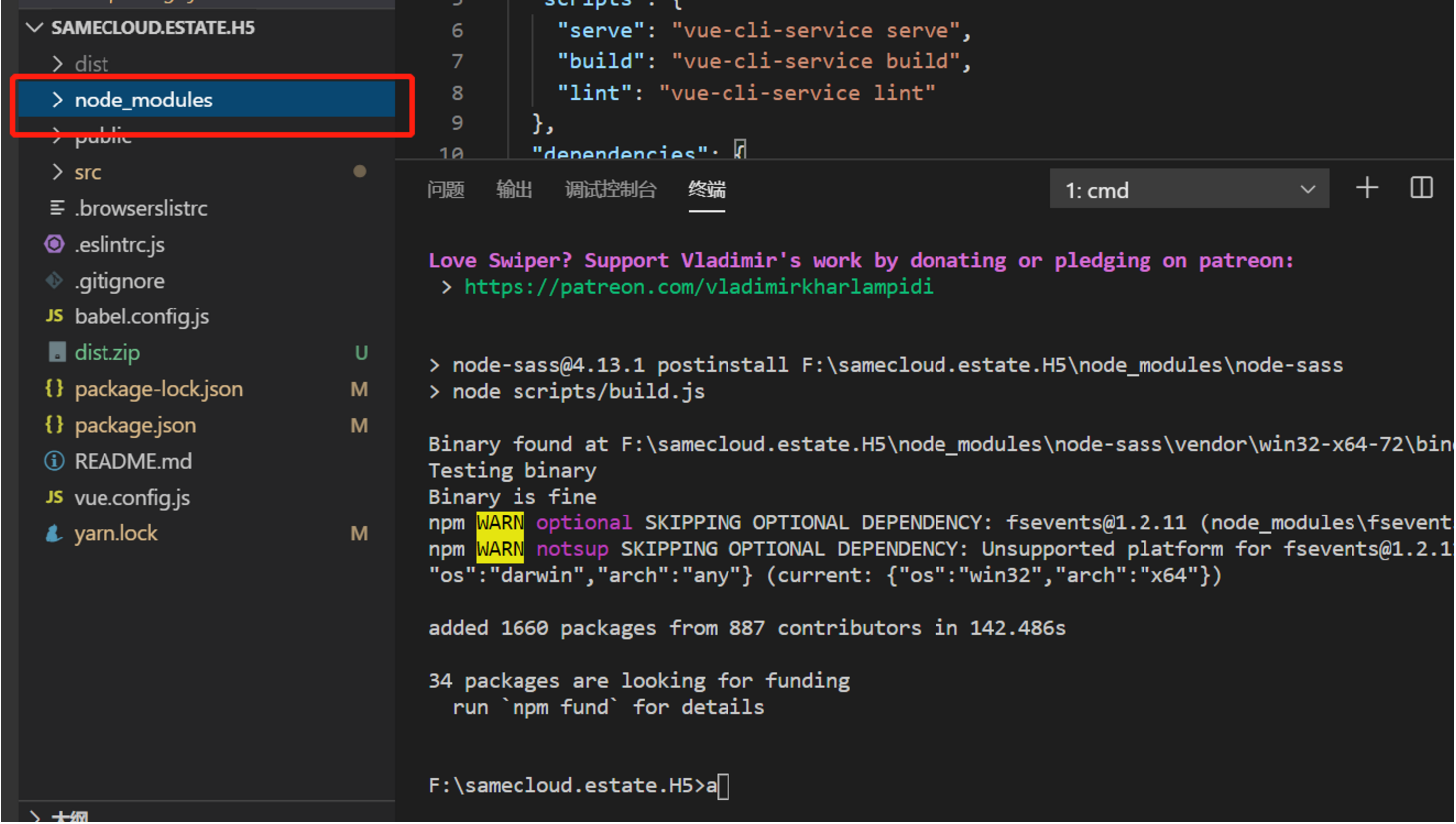Expand the outline section at the sidebar bottom
Image resolution: width=1456 pixels, height=824 pixels.
coord(35,816)
